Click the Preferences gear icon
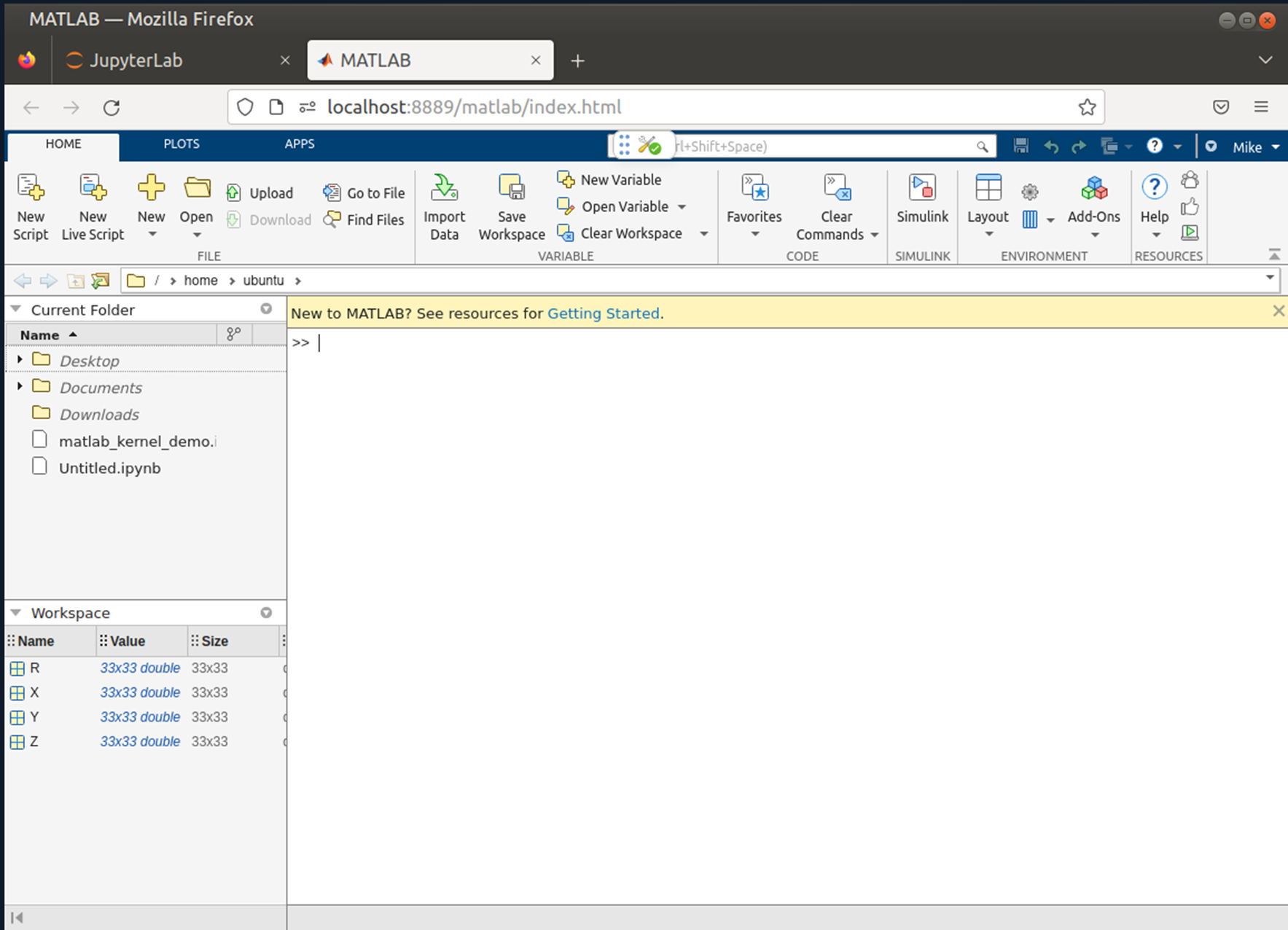Image resolution: width=1288 pixels, height=930 pixels. [1029, 192]
